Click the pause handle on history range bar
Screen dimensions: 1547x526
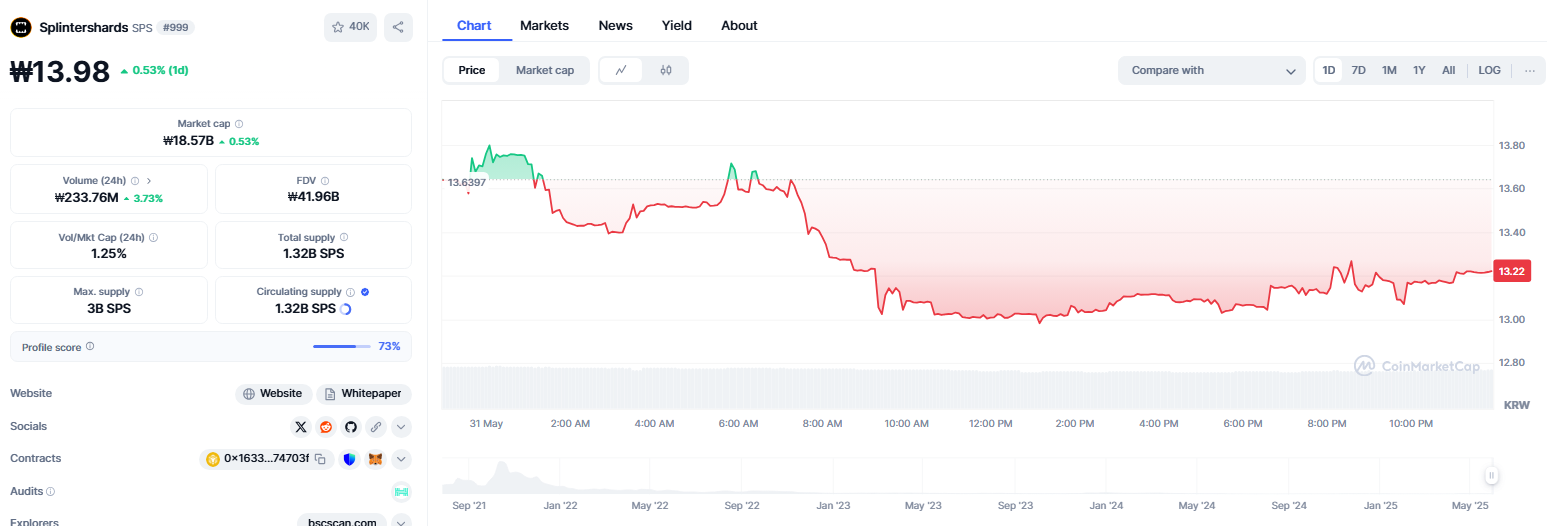pyautogui.click(x=1491, y=476)
